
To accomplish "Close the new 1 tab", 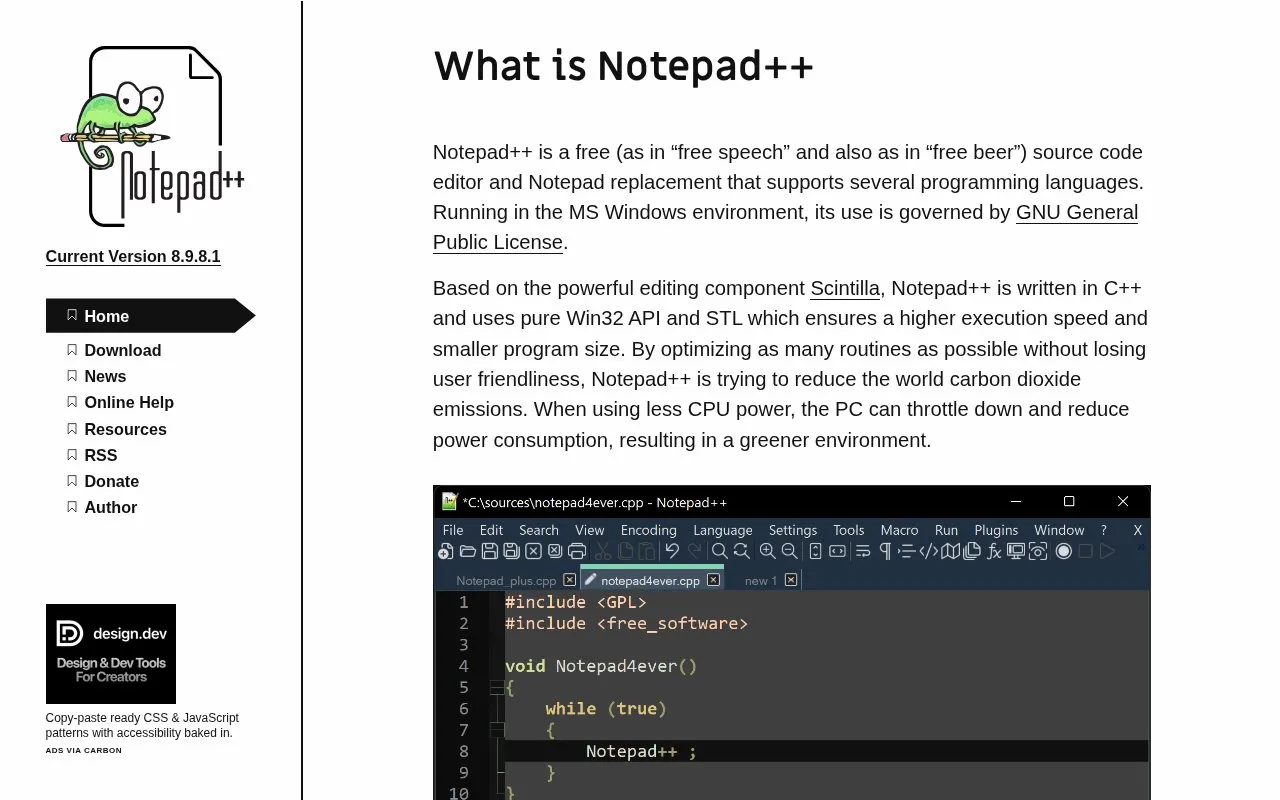I will point(791,580).
